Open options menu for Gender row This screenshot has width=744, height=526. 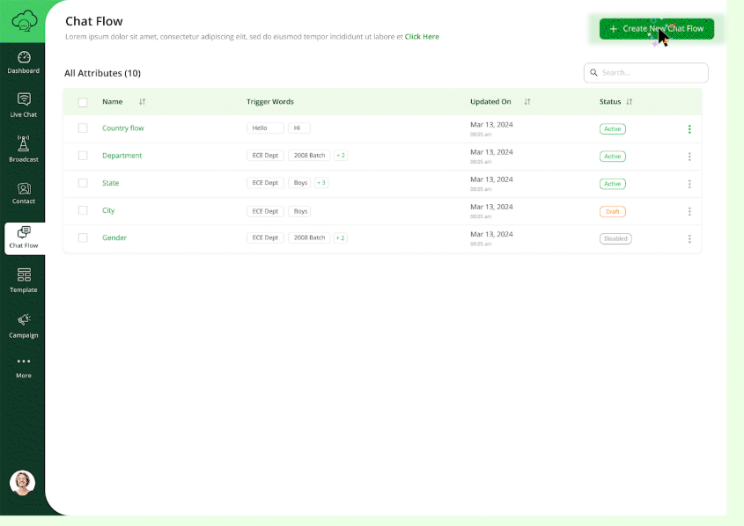[689, 239]
